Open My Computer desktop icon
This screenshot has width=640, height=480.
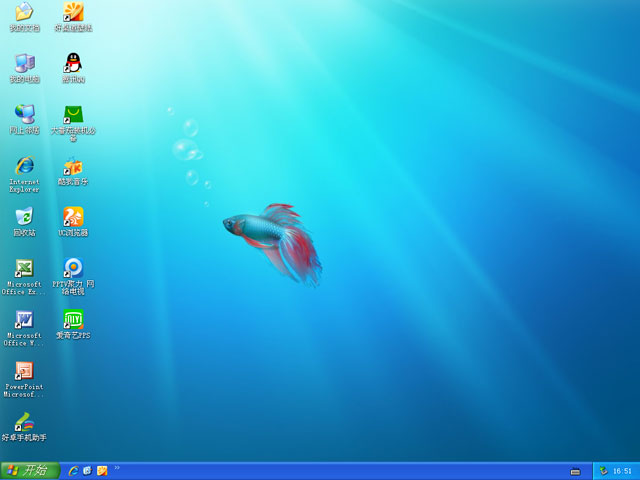[x=24, y=63]
